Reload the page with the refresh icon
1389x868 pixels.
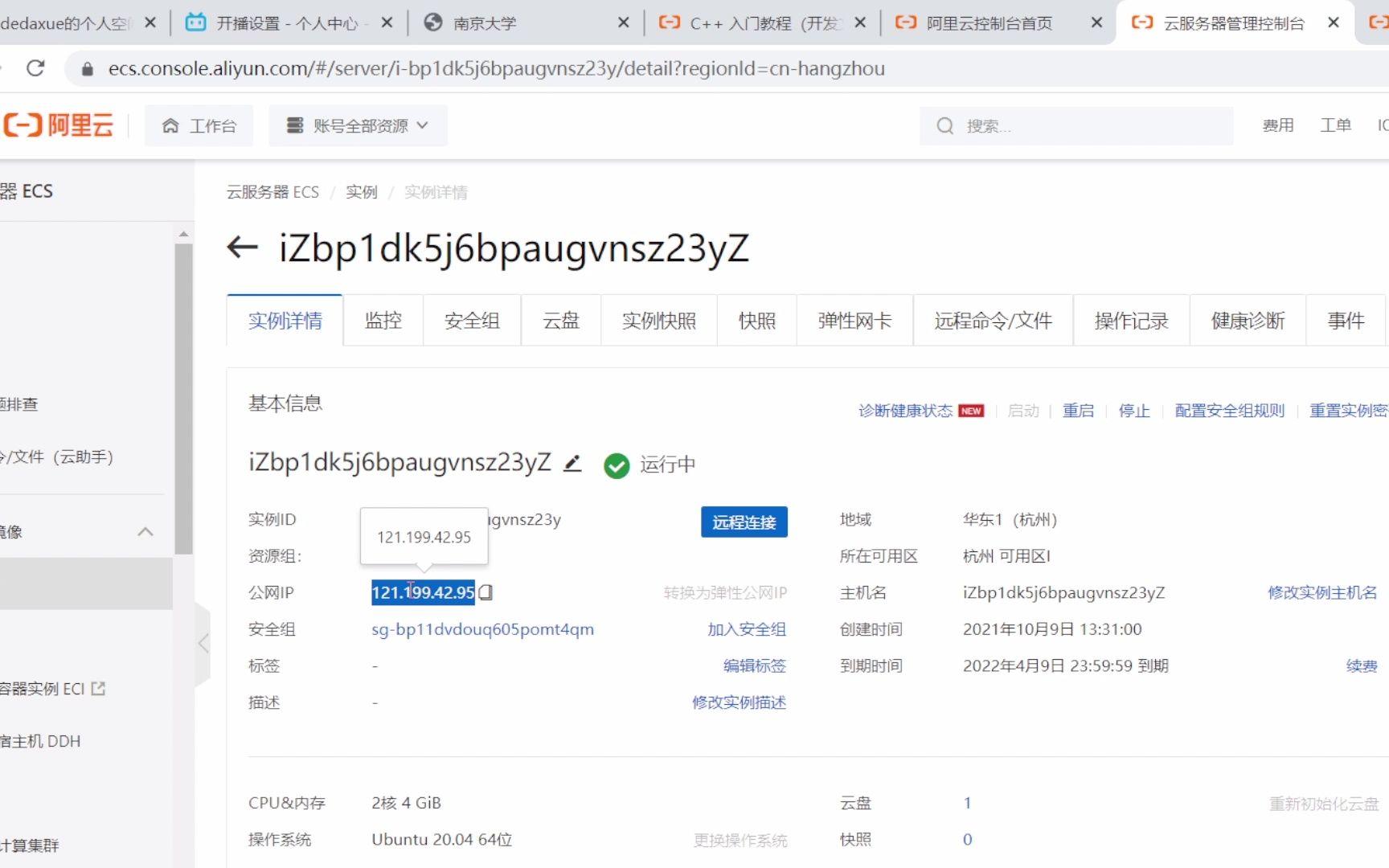pos(35,68)
